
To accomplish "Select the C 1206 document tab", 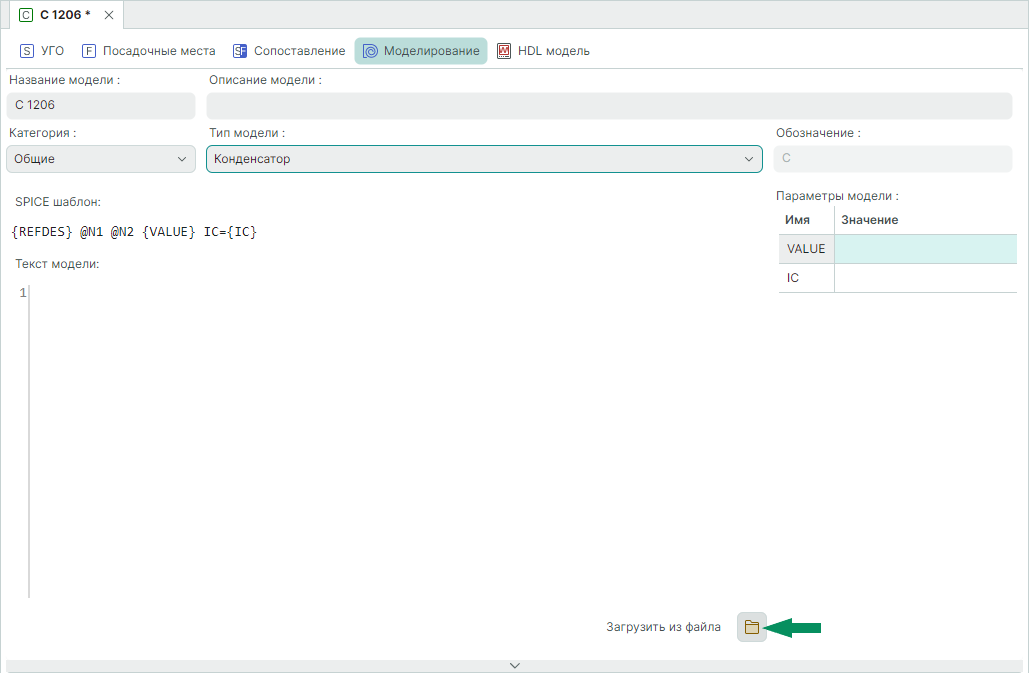I will 66,14.
